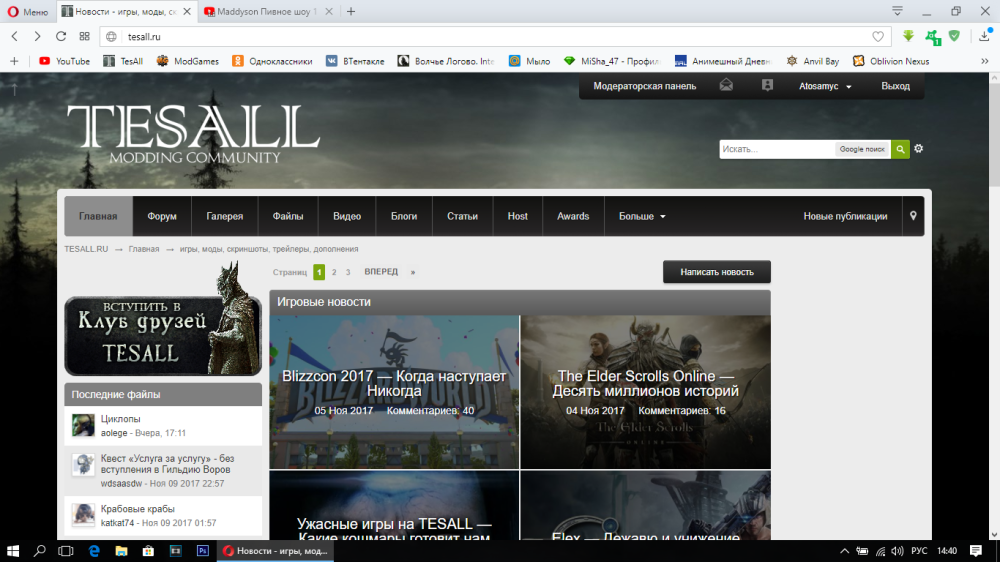Click the Клуб друзей TESALL banner

tap(163, 336)
